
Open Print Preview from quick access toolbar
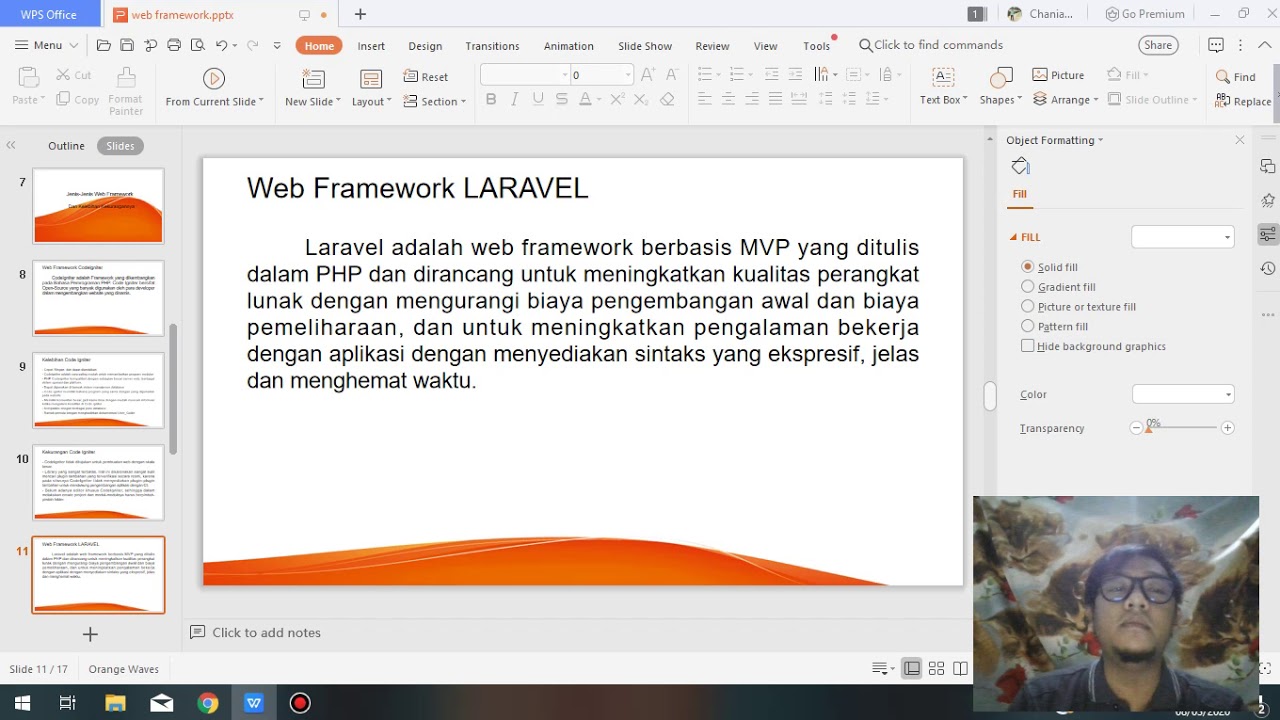pos(197,45)
